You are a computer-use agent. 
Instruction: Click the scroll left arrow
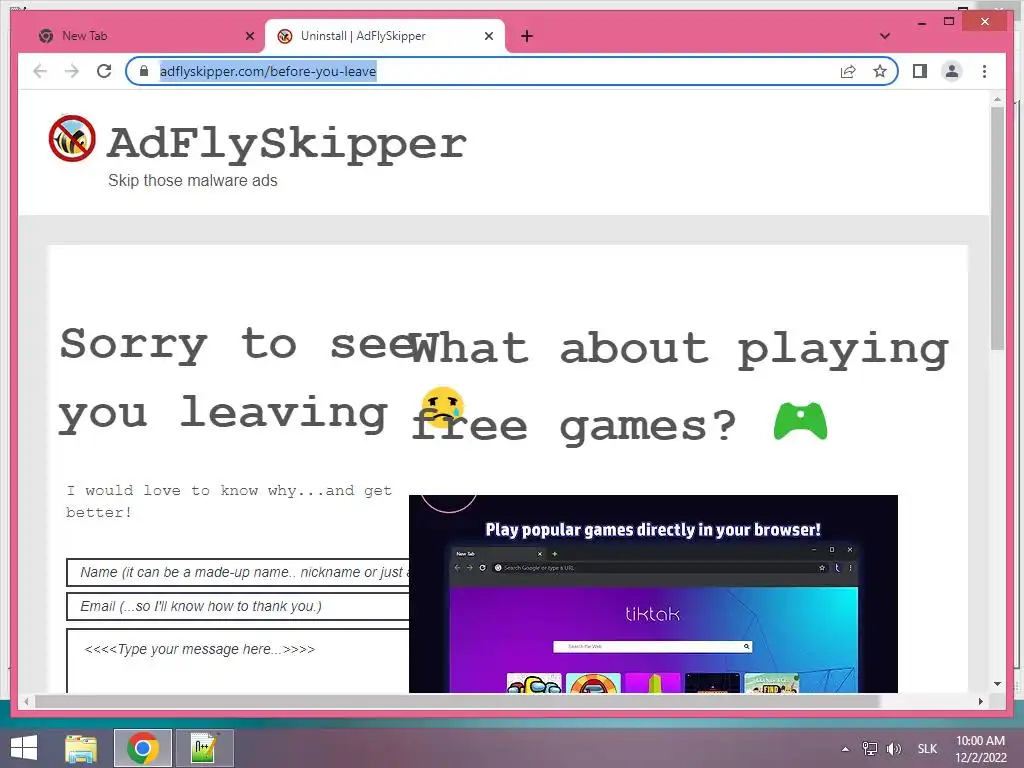pyautogui.click(x=26, y=701)
